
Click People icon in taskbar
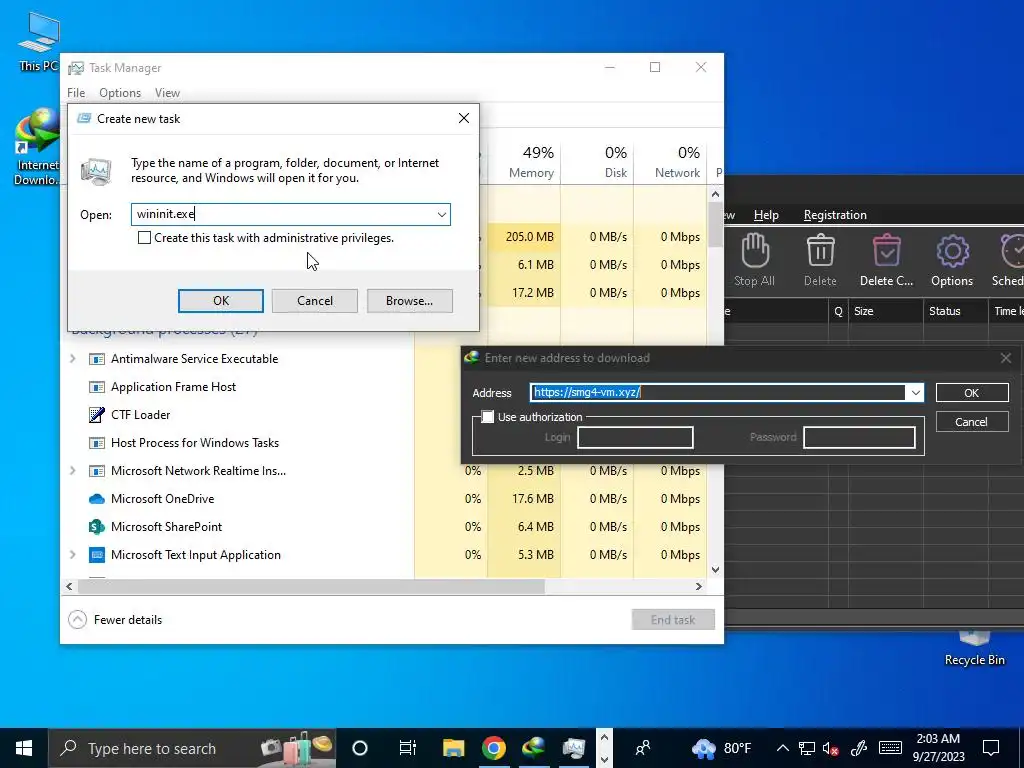[x=643, y=748]
